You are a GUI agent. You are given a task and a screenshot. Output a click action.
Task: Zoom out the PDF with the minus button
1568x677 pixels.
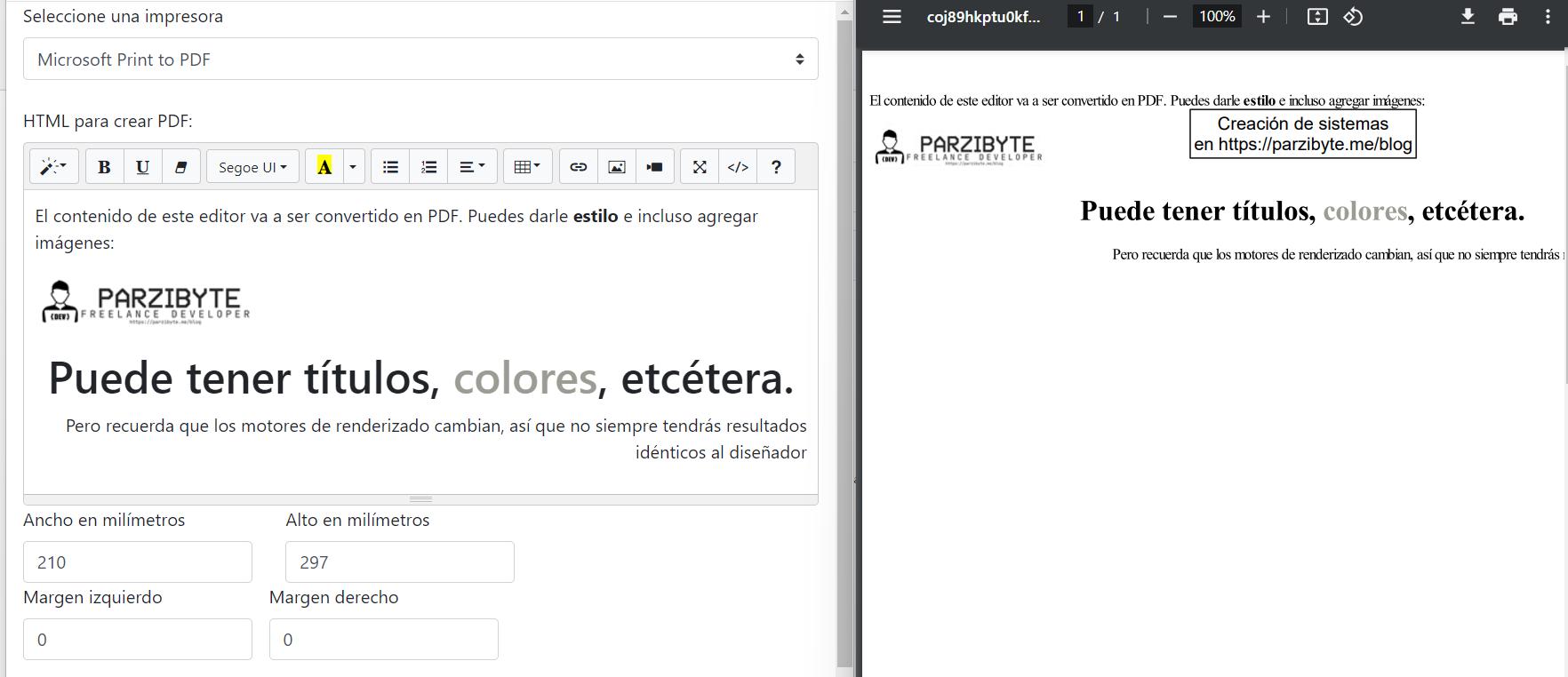[x=1170, y=17]
